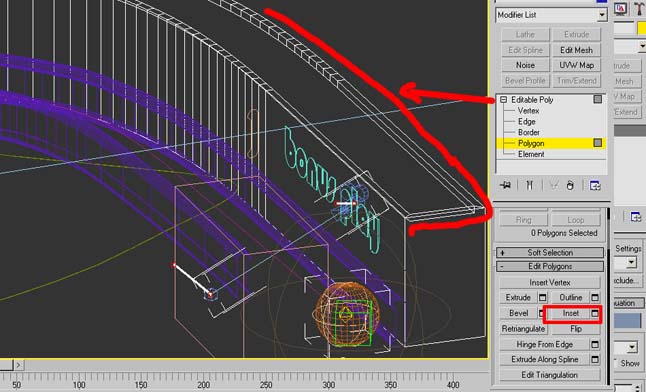Expand the Soft Selection rollout
The image size is (646, 392).
(550, 253)
